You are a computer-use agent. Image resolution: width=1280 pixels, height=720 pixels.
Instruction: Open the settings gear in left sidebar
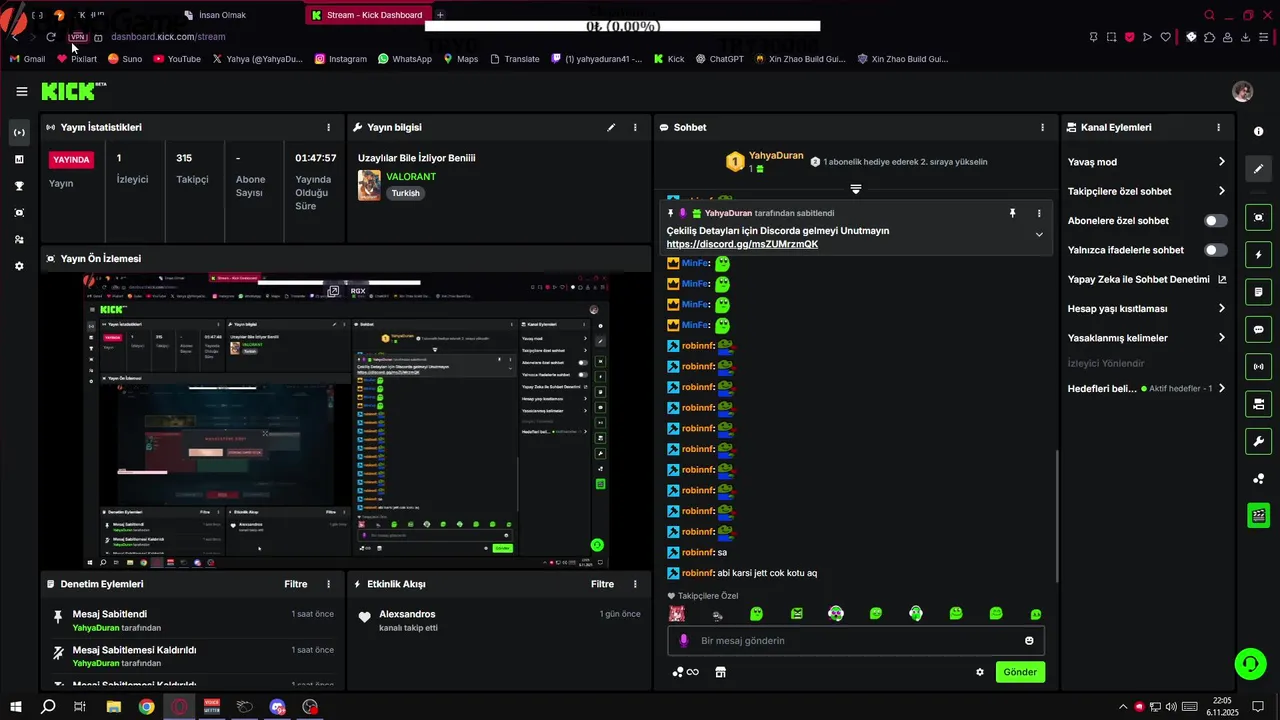tap(19, 266)
